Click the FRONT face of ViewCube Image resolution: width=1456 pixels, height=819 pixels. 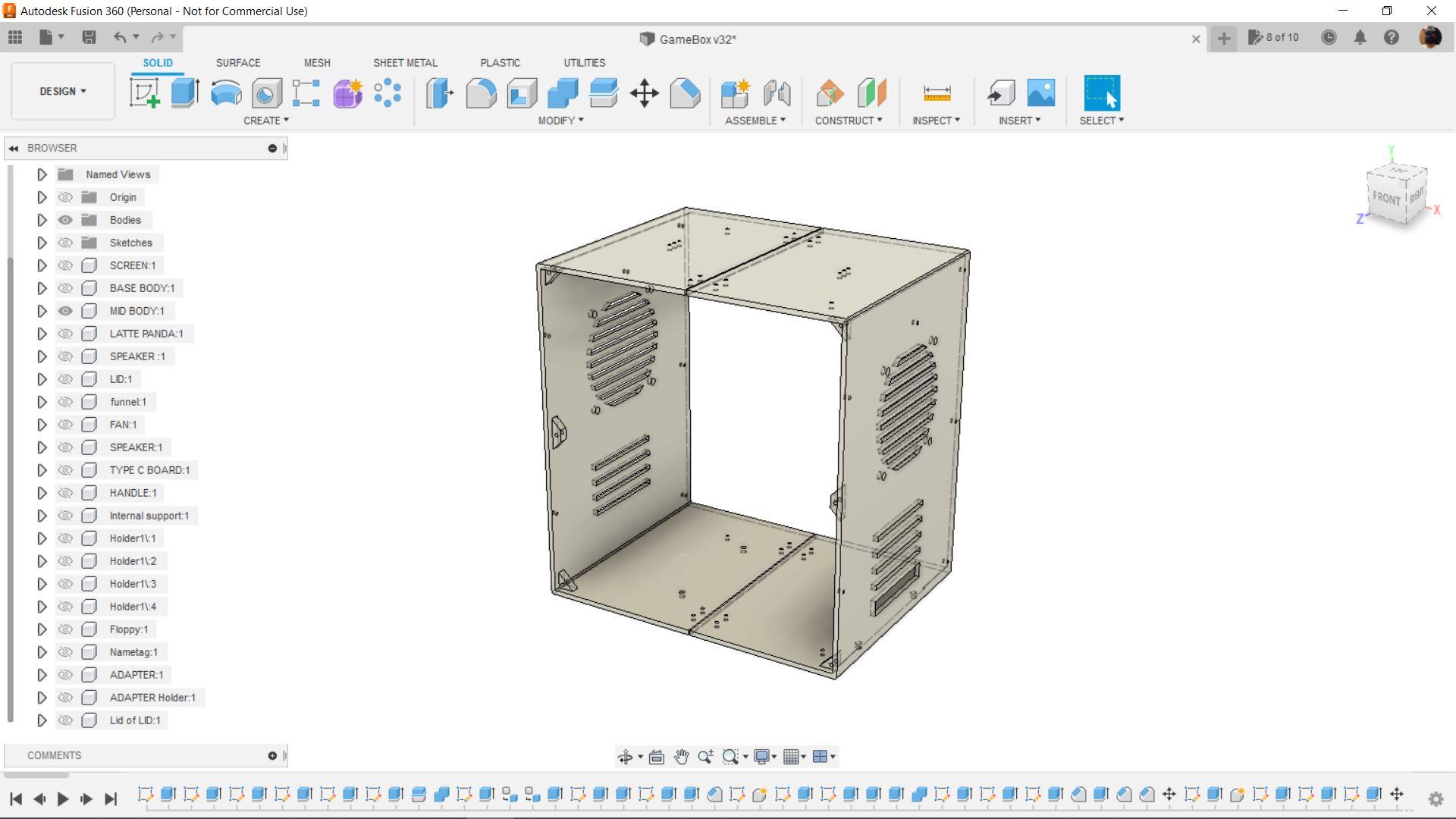tap(1385, 199)
